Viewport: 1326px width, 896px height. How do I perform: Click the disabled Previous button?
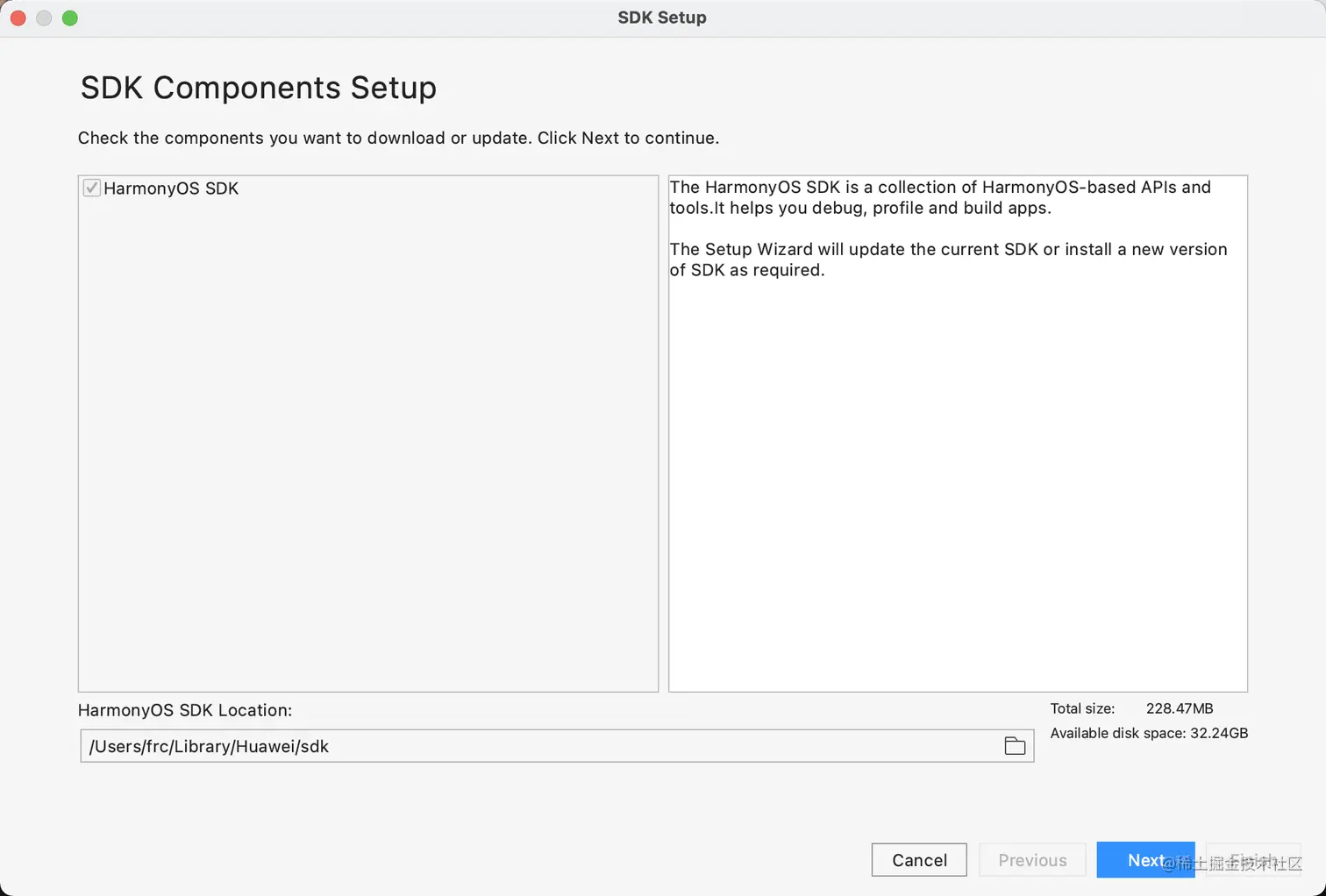(1032, 860)
